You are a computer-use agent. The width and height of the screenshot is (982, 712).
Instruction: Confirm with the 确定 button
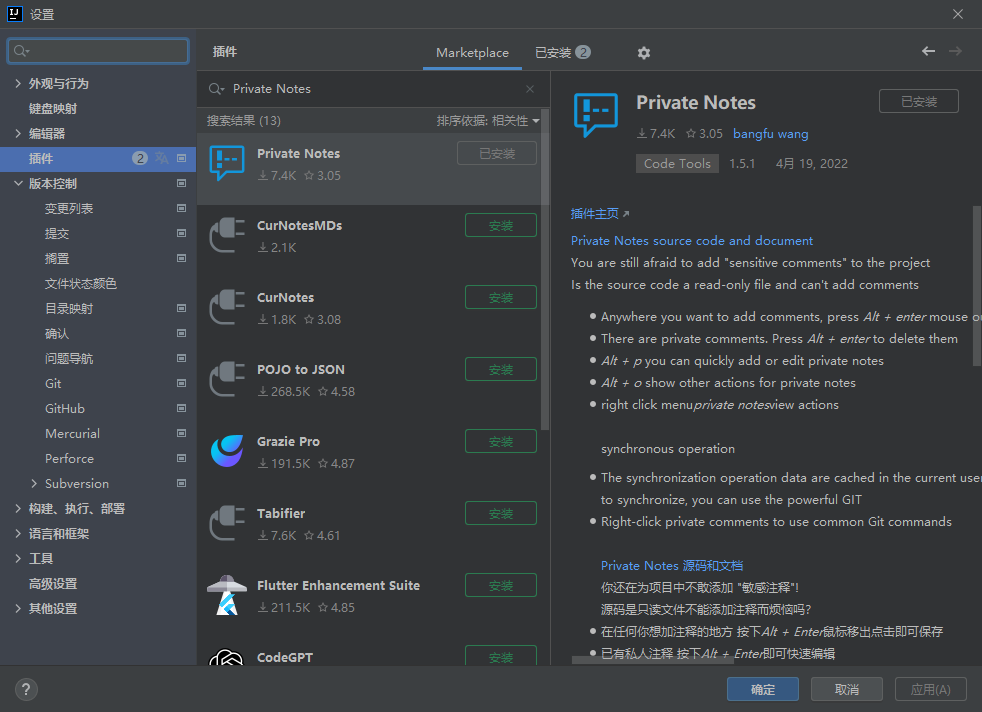click(763, 689)
